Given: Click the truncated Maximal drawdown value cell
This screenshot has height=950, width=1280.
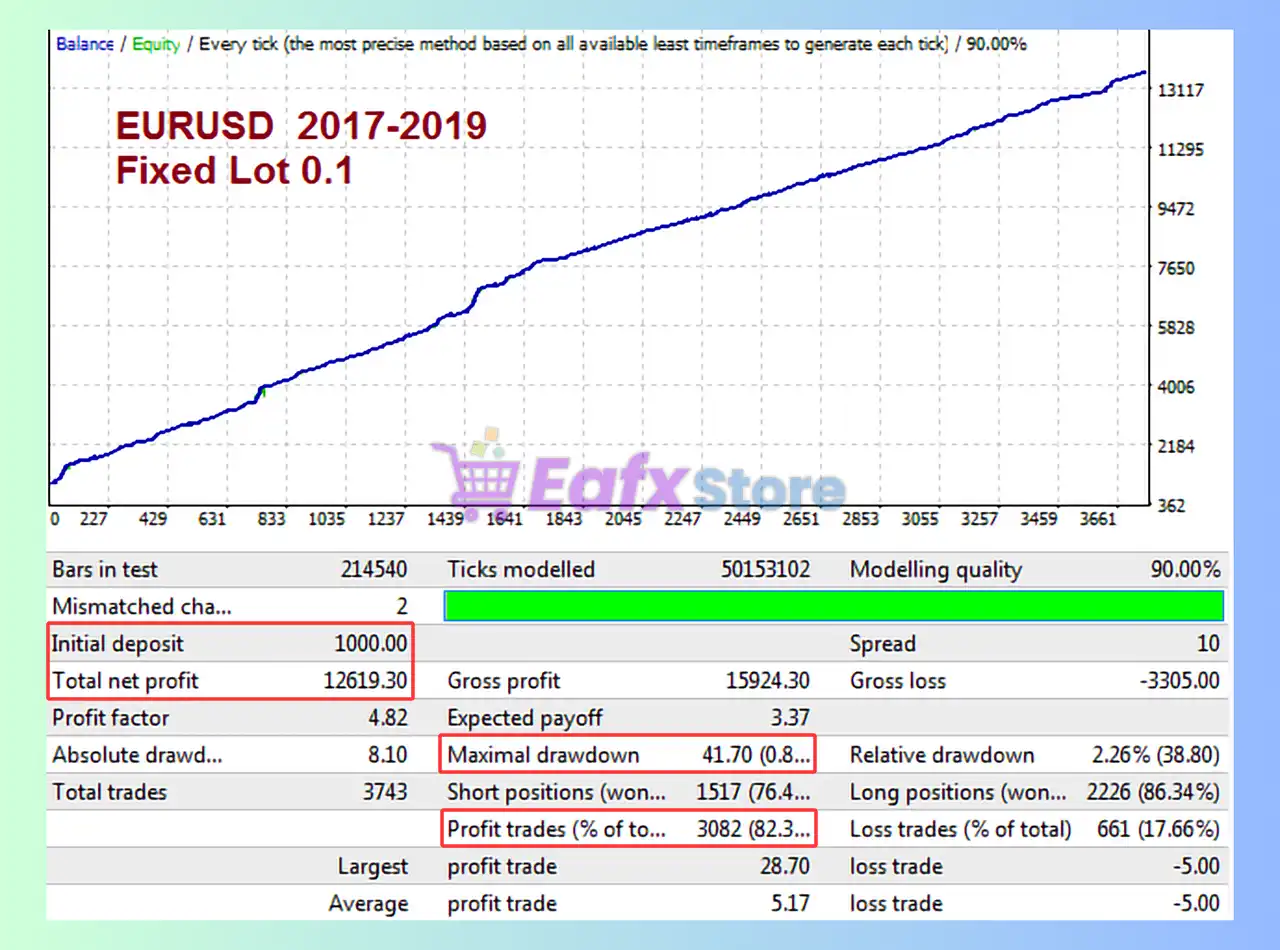Looking at the screenshot, I should click(x=755, y=755).
